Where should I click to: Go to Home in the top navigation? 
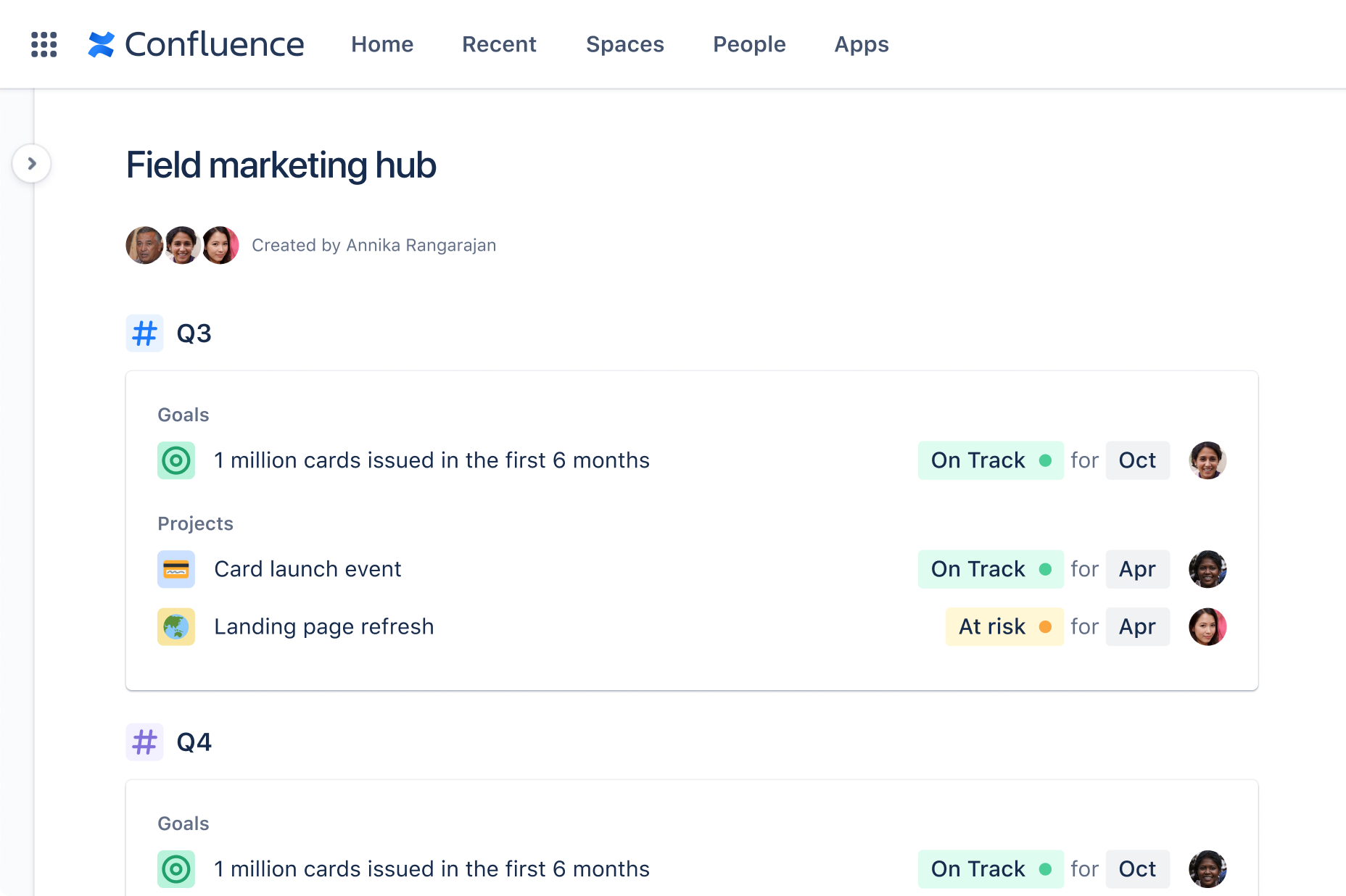tap(382, 44)
